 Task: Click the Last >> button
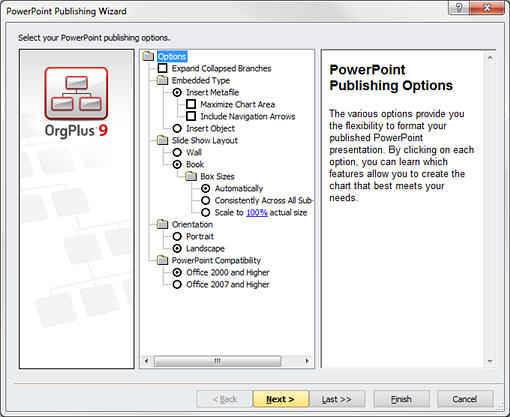(x=337, y=399)
